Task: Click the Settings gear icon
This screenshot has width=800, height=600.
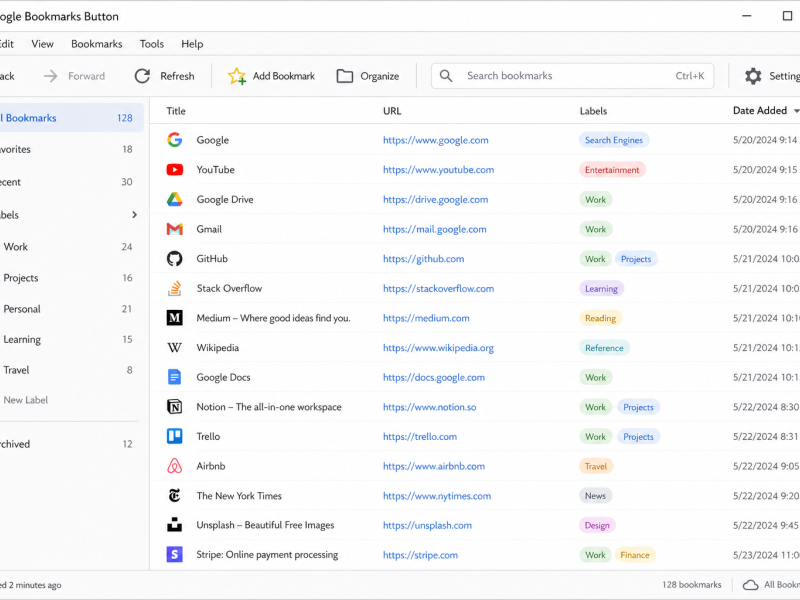Action: click(753, 76)
